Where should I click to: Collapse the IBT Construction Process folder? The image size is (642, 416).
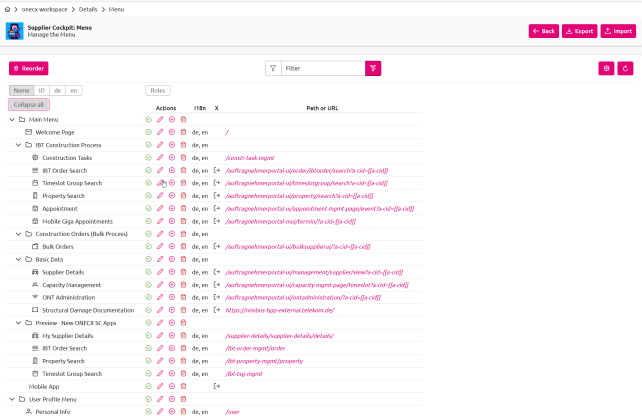click(x=17, y=145)
